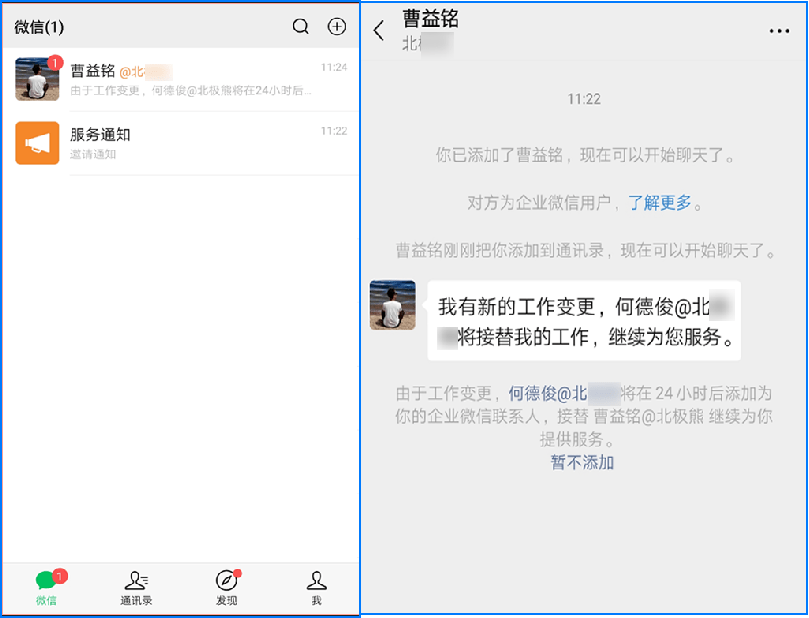This screenshot has width=809, height=618.
Task: Switch to the 微信 chats tab
Action: point(47,588)
